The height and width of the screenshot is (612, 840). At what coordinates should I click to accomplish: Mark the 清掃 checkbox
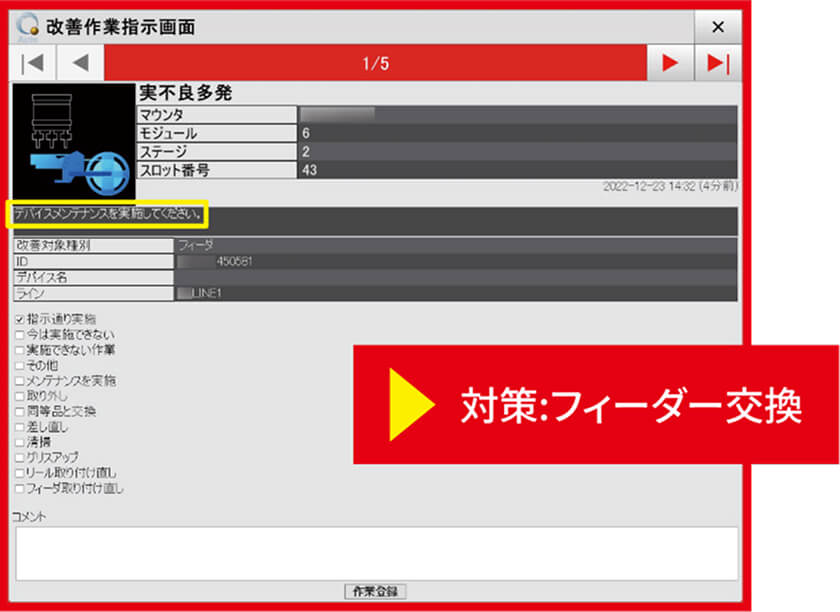(20, 443)
